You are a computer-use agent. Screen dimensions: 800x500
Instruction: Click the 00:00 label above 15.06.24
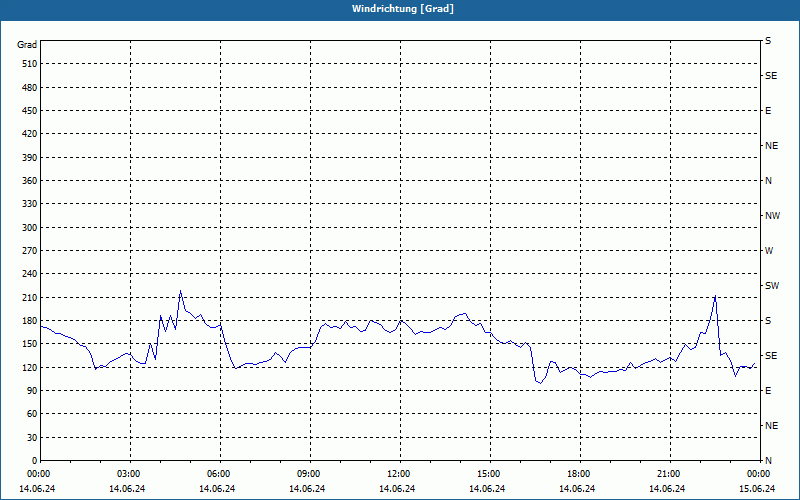coord(760,473)
